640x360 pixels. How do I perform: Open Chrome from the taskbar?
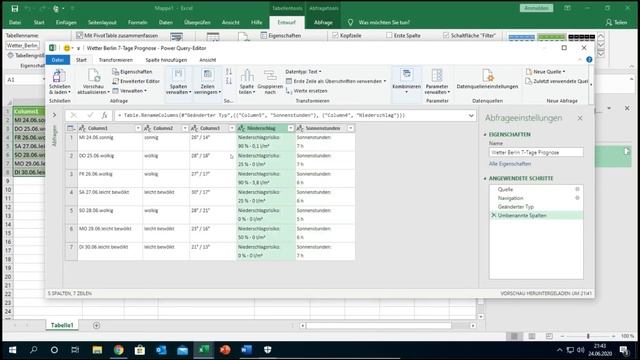(x=118, y=350)
